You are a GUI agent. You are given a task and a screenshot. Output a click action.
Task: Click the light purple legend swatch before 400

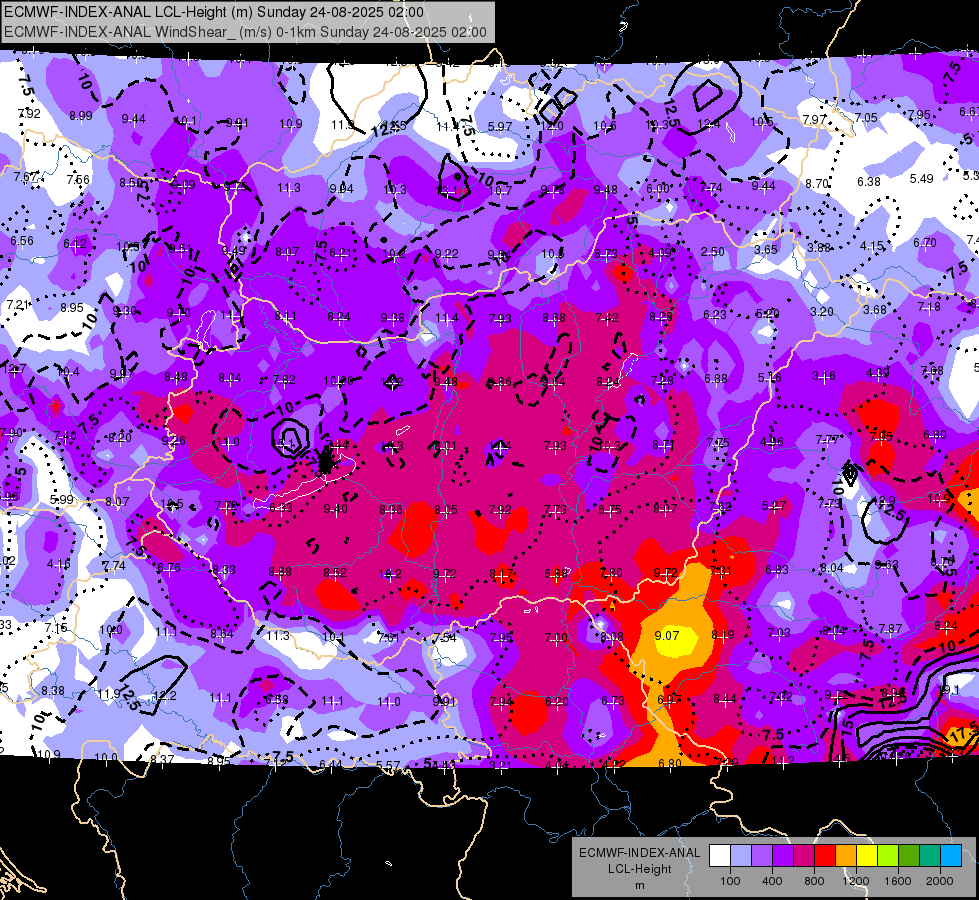[x=762, y=856]
